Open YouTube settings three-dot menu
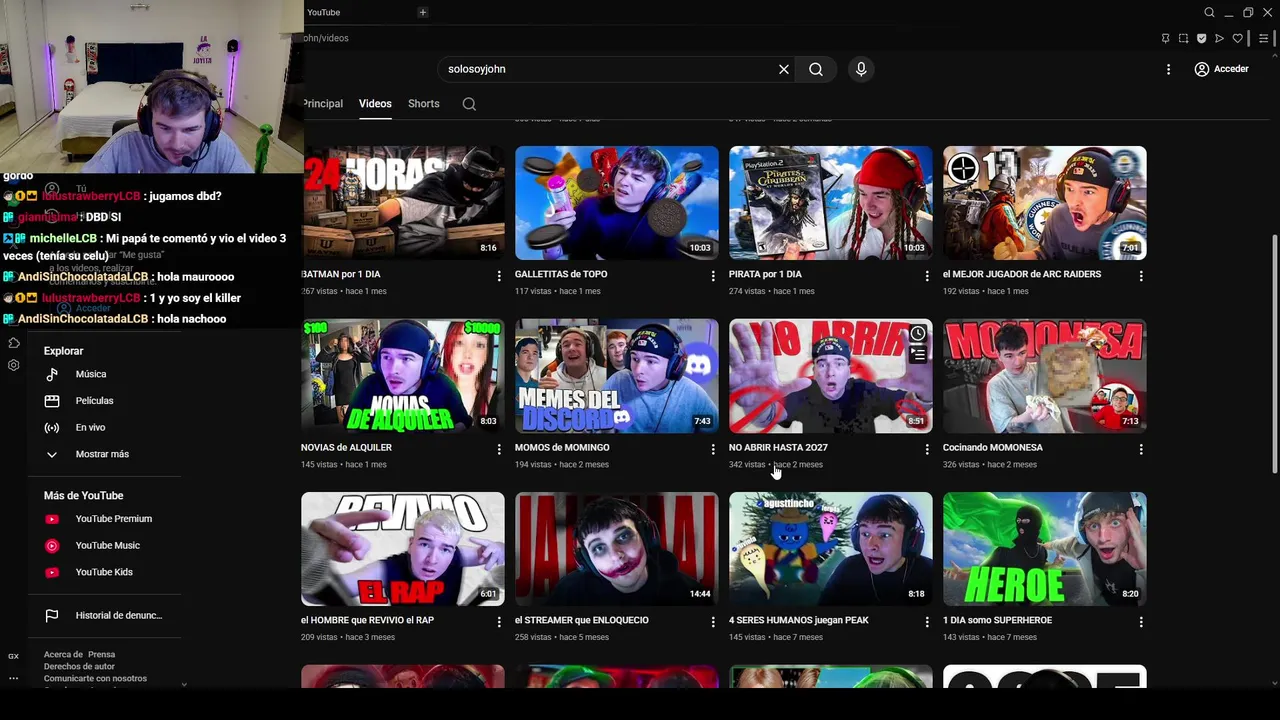Image resolution: width=1280 pixels, height=720 pixels. [x=1168, y=69]
